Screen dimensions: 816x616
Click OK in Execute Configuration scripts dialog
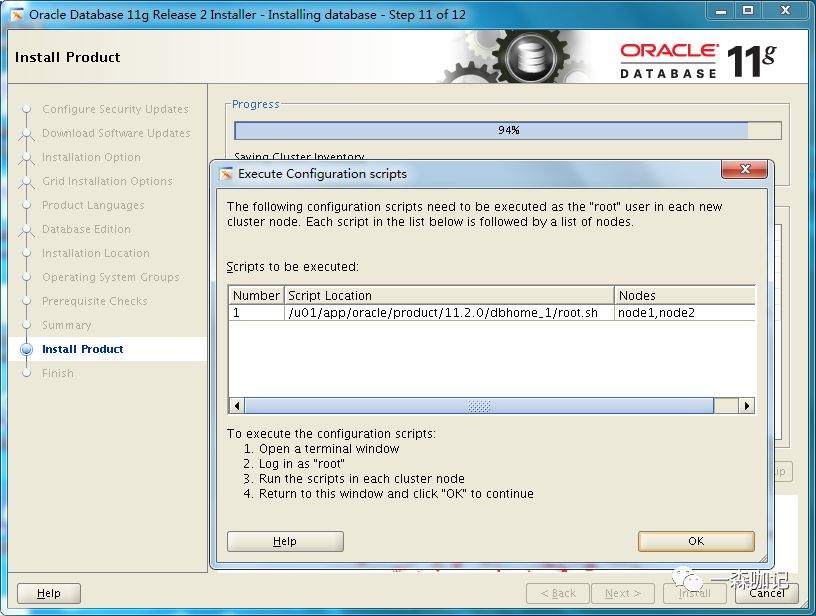(696, 541)
